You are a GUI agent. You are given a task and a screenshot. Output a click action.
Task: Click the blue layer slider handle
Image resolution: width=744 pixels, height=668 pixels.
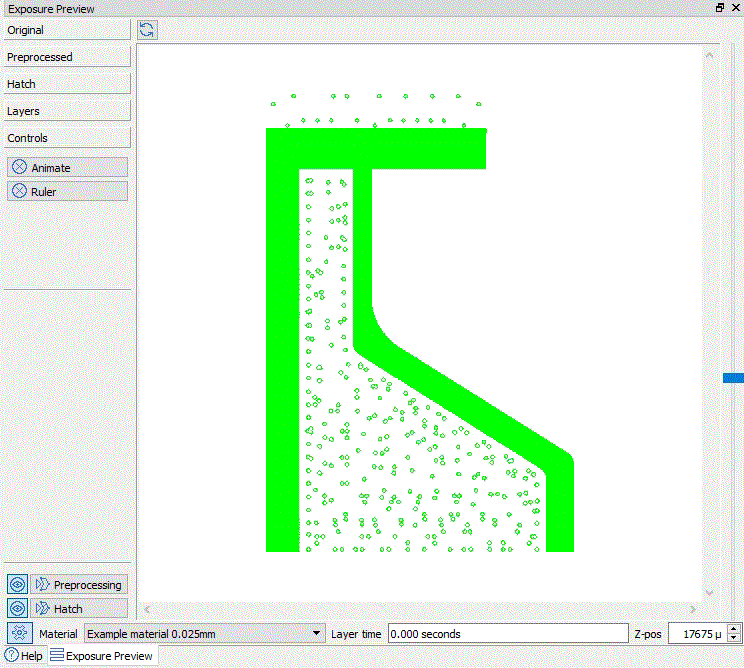coord(733,378)
